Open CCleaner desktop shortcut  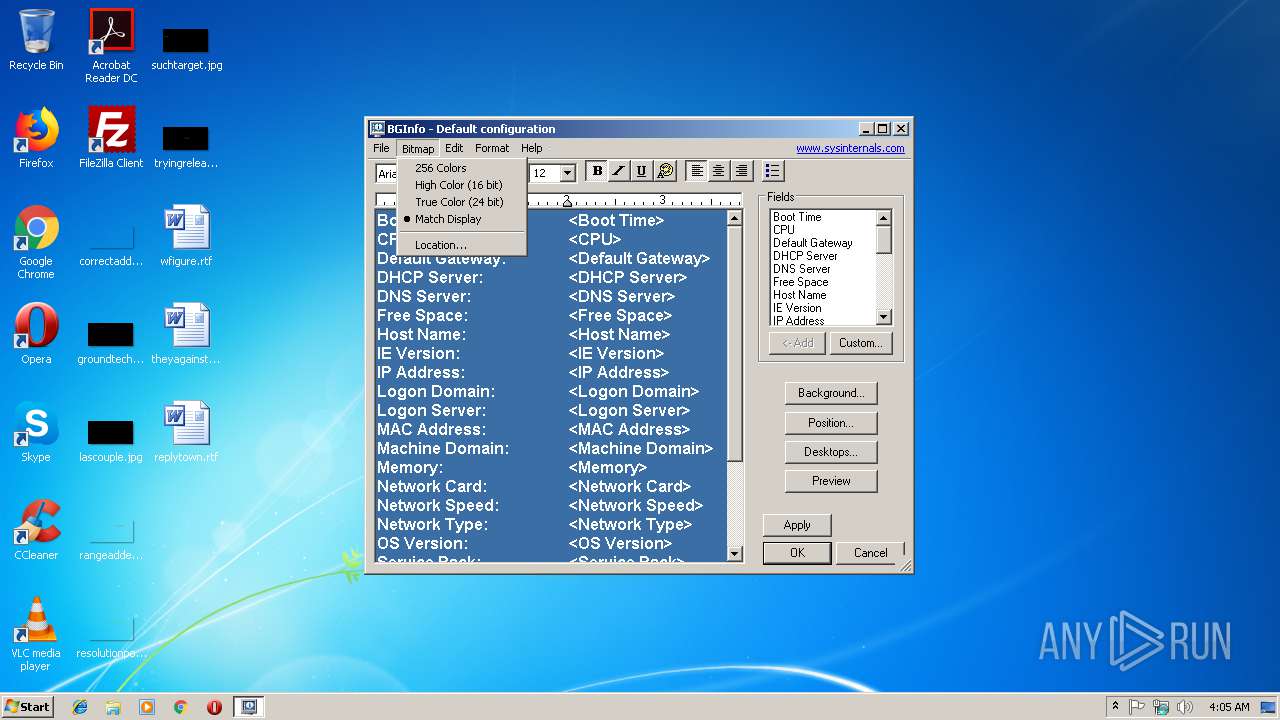[x=36, y=530]
